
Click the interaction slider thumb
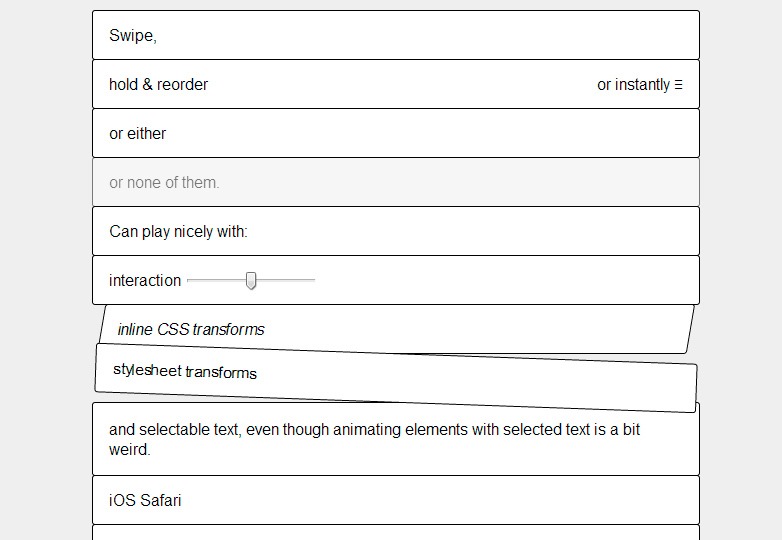pyautogui.click(x=251, y=281)
